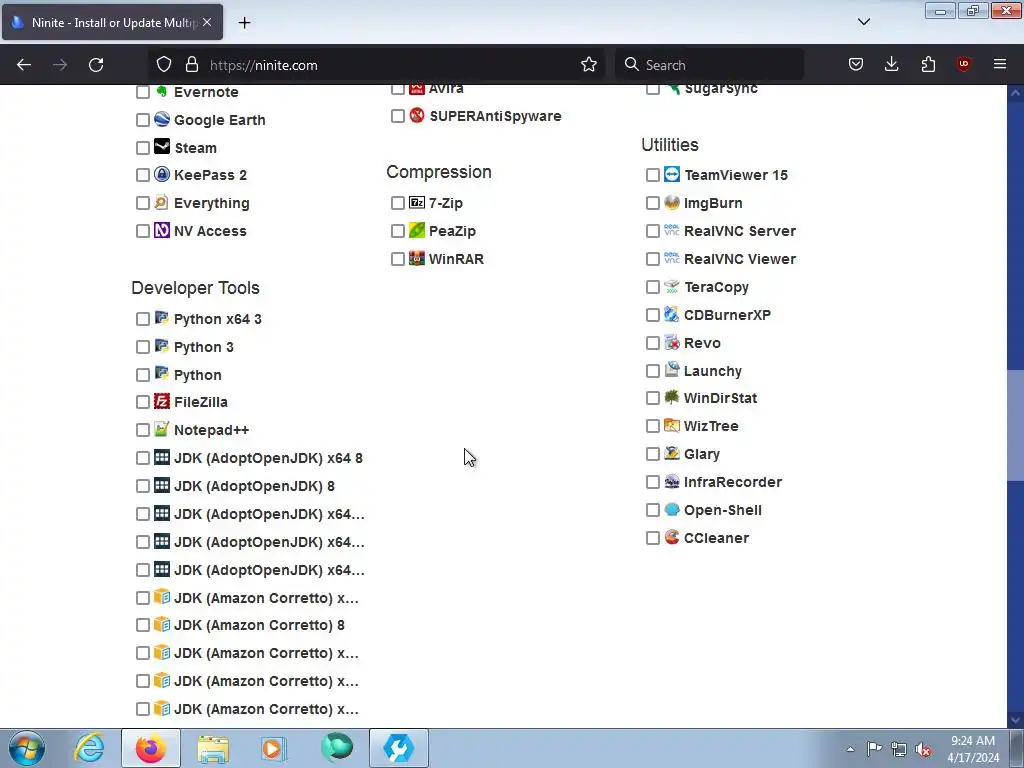Click the Google Earth globe icon

tap(162, 120)
